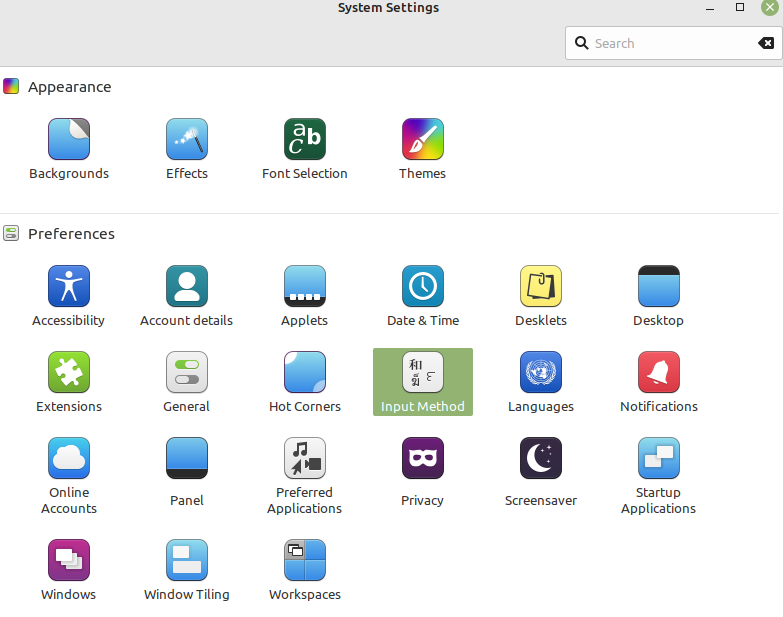Open the Extensions settings
The width and height of the screenshot is (783, 617).
coord(68,373)
